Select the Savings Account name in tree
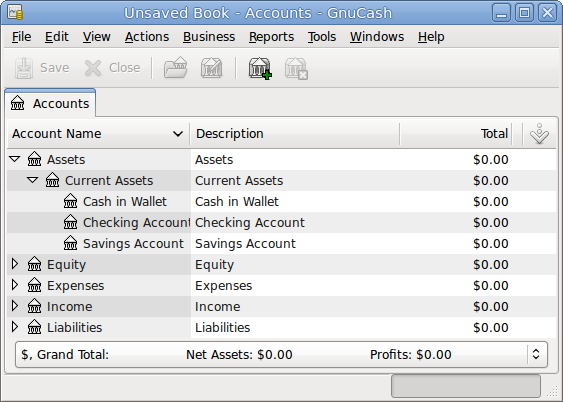 (x=133, y=244)
